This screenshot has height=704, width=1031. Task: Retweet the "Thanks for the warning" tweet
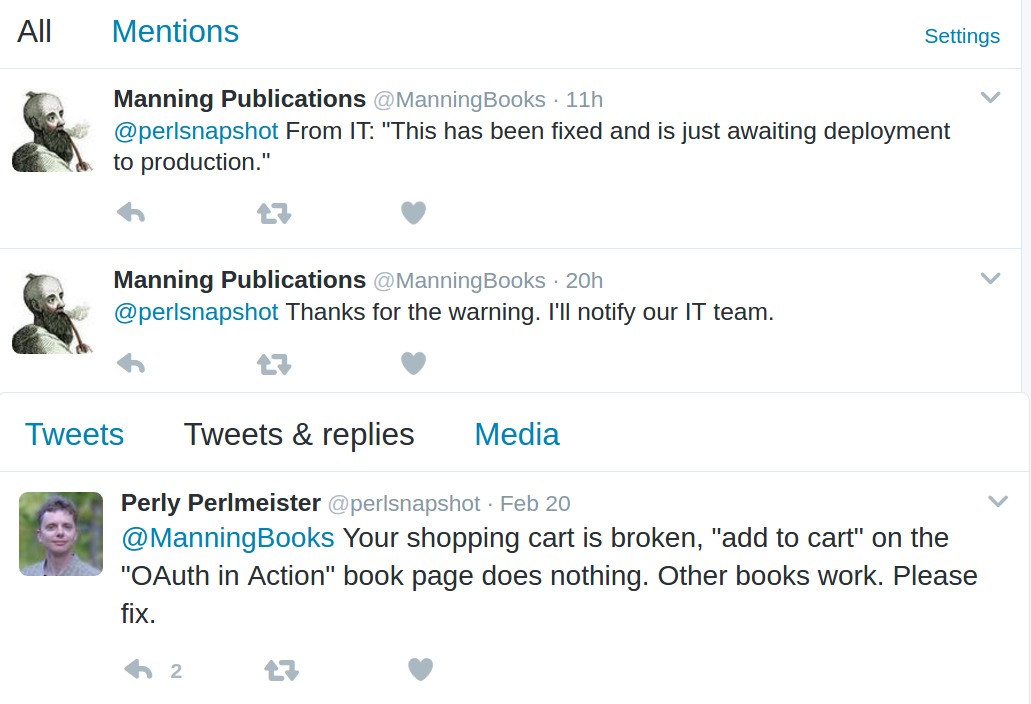[x=274, y=363]
